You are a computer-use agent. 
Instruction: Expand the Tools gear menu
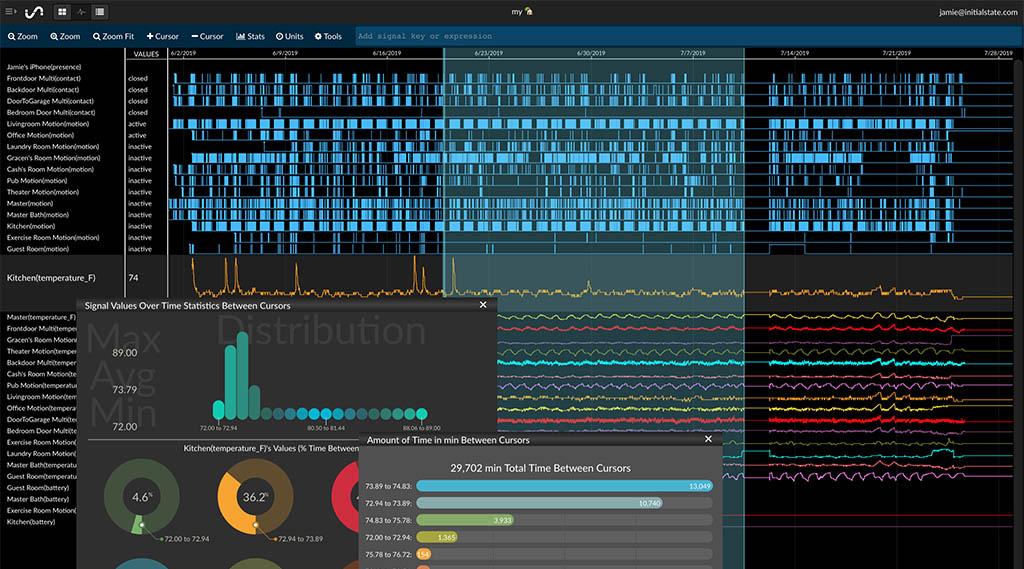click(x=328, y=36)
